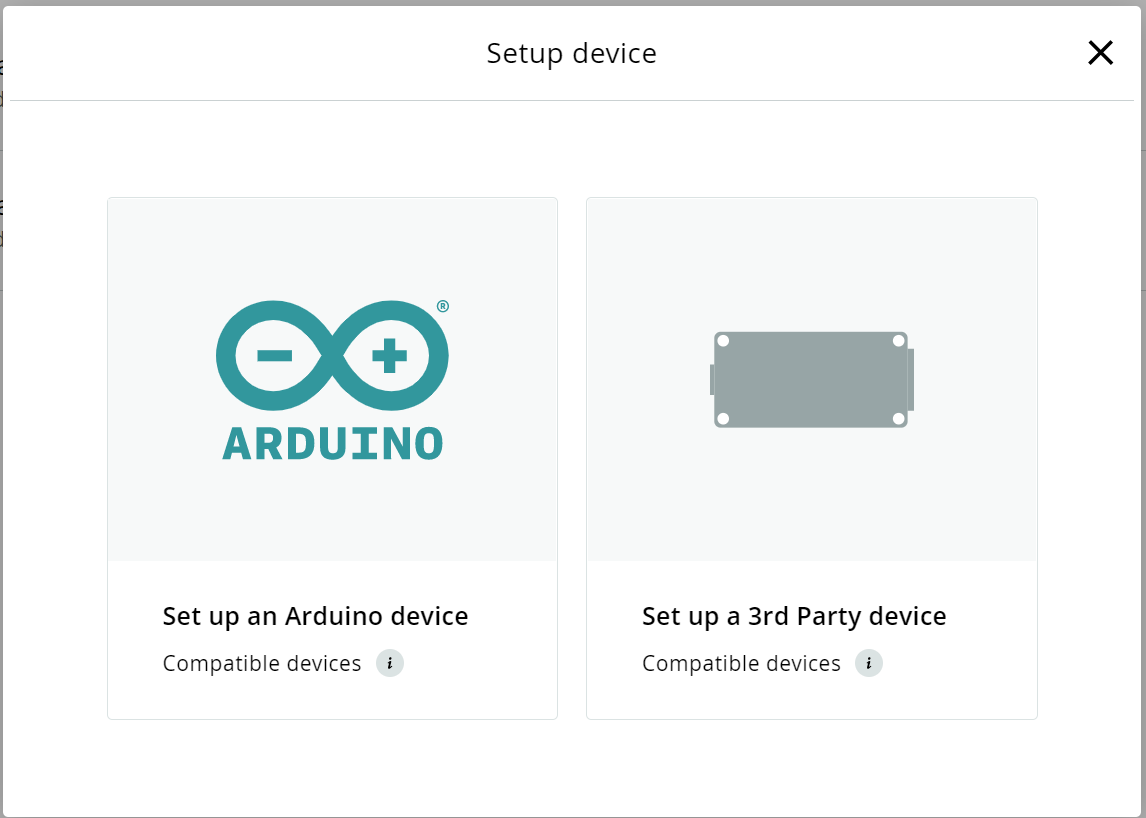Image resolution: width=1146 pixels, height=818 pixels.
Task: Click the gray generic board illustration
Action: [x=812, y=379]
